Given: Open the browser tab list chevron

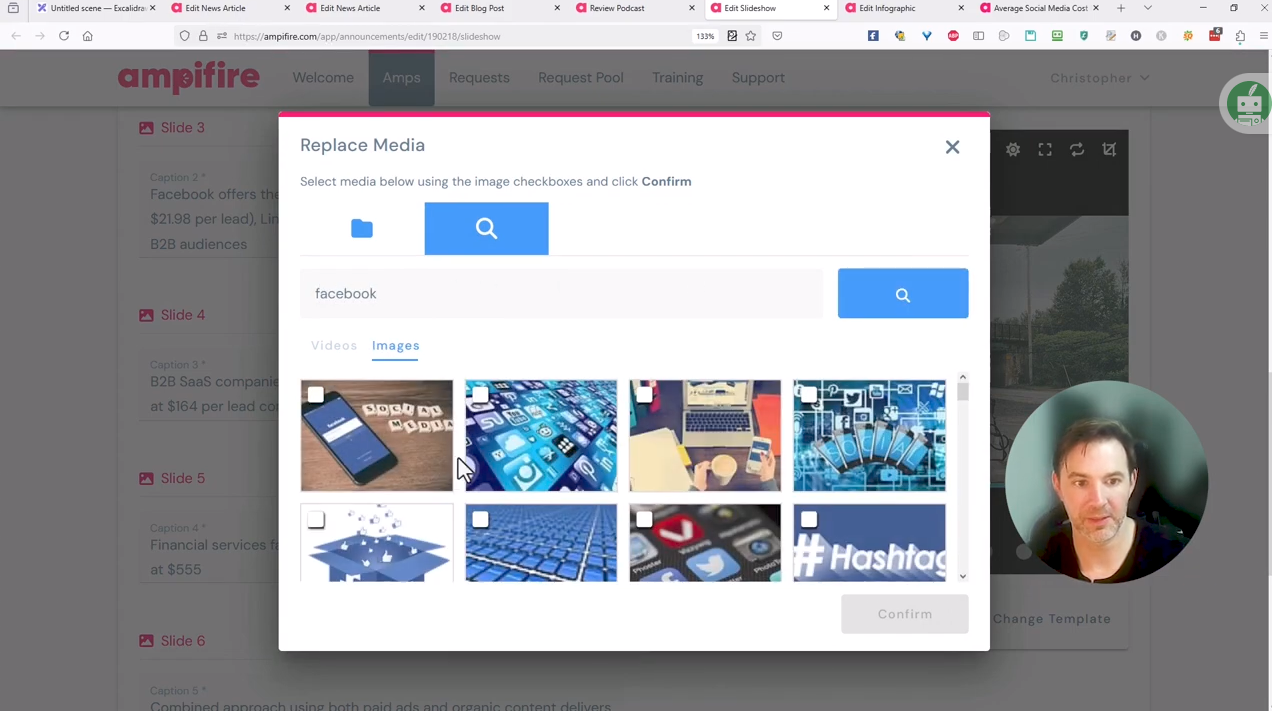Looking at the screenshot, I should coord(1148,8).
